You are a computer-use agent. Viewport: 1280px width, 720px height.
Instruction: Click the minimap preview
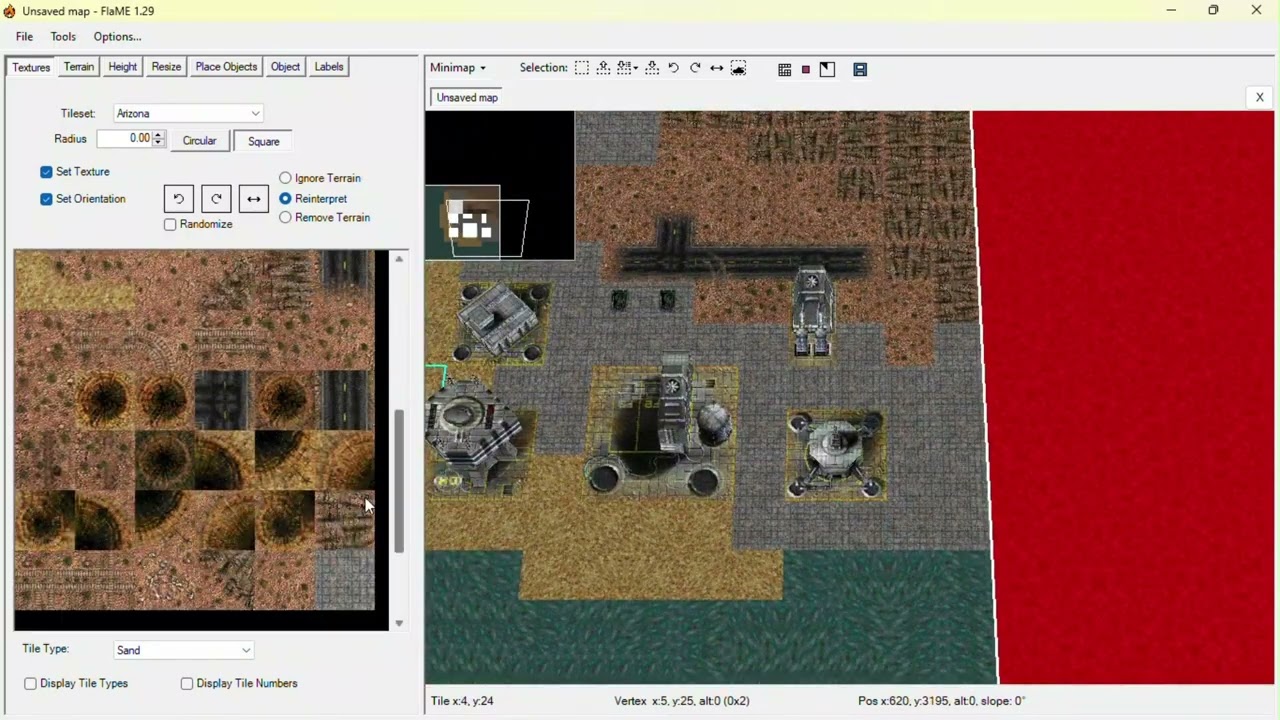pos(500,186)
